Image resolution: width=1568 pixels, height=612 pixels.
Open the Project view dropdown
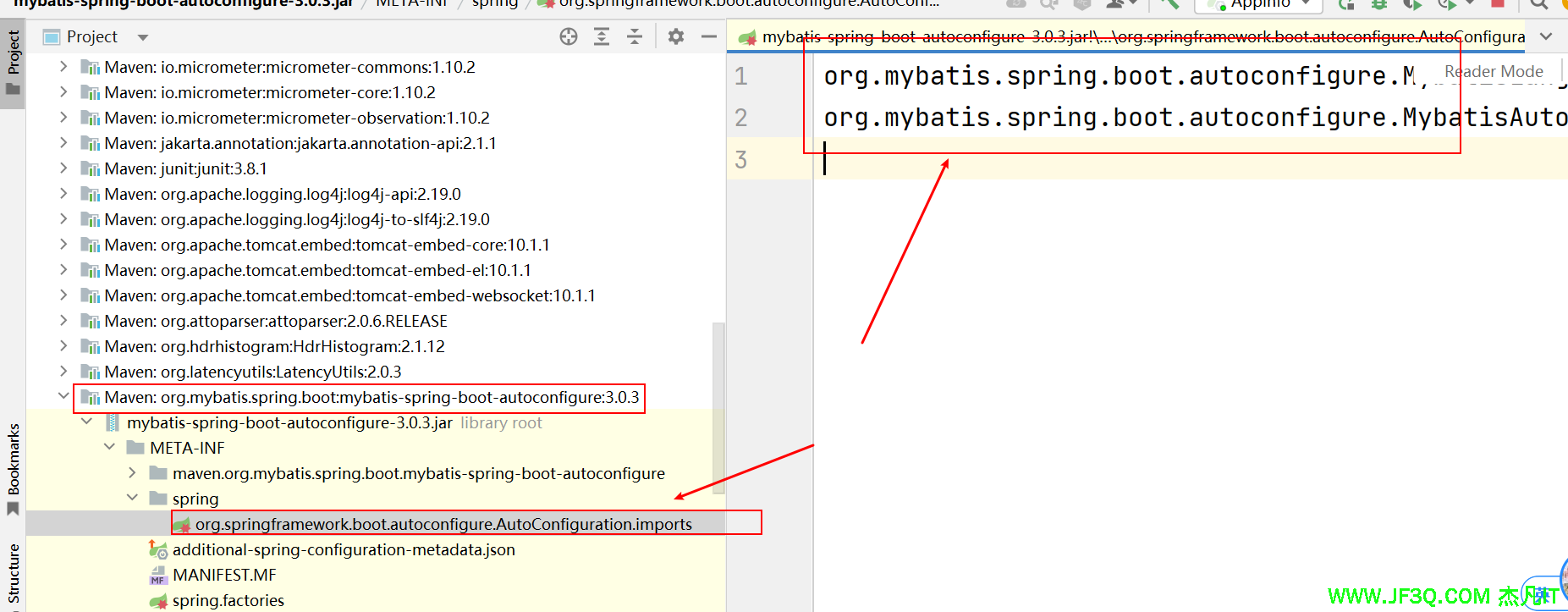click(143, 37)
